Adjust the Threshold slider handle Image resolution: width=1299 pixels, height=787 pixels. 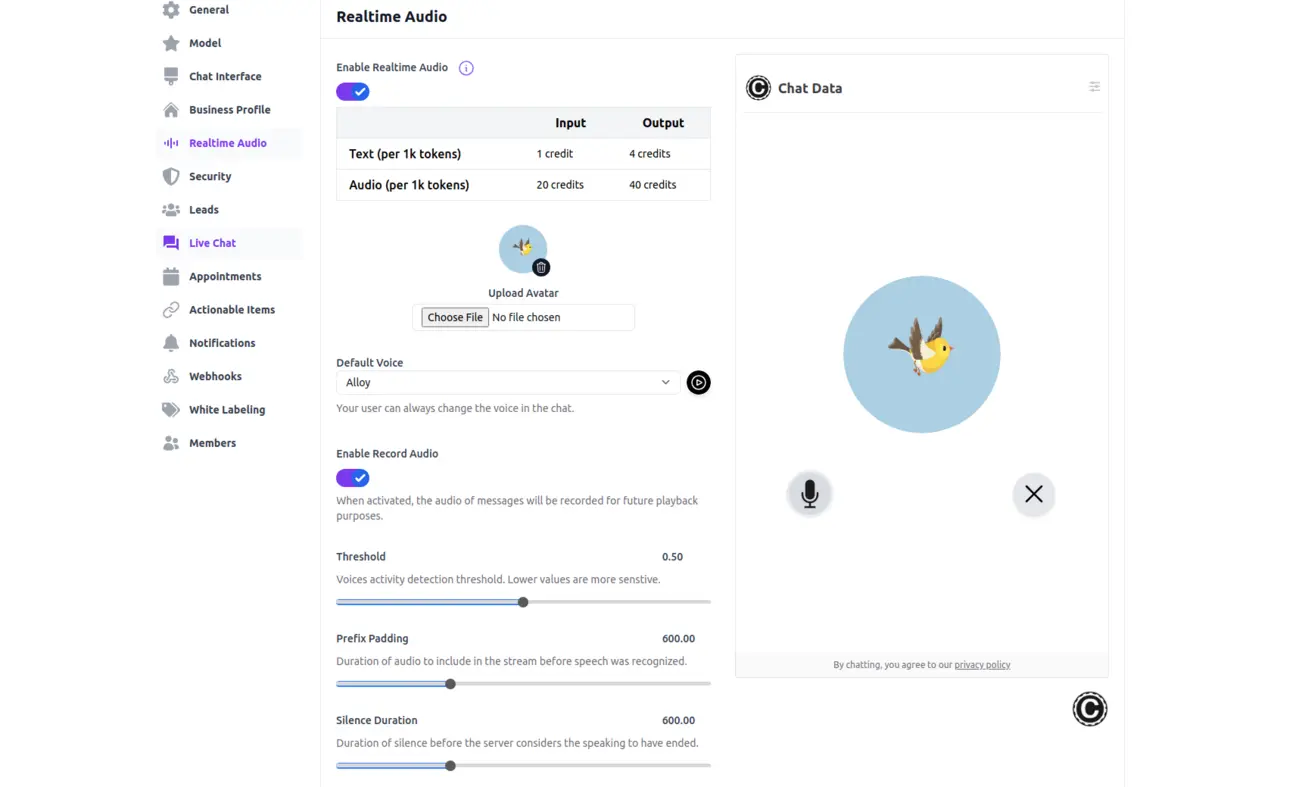click(523, 602)
